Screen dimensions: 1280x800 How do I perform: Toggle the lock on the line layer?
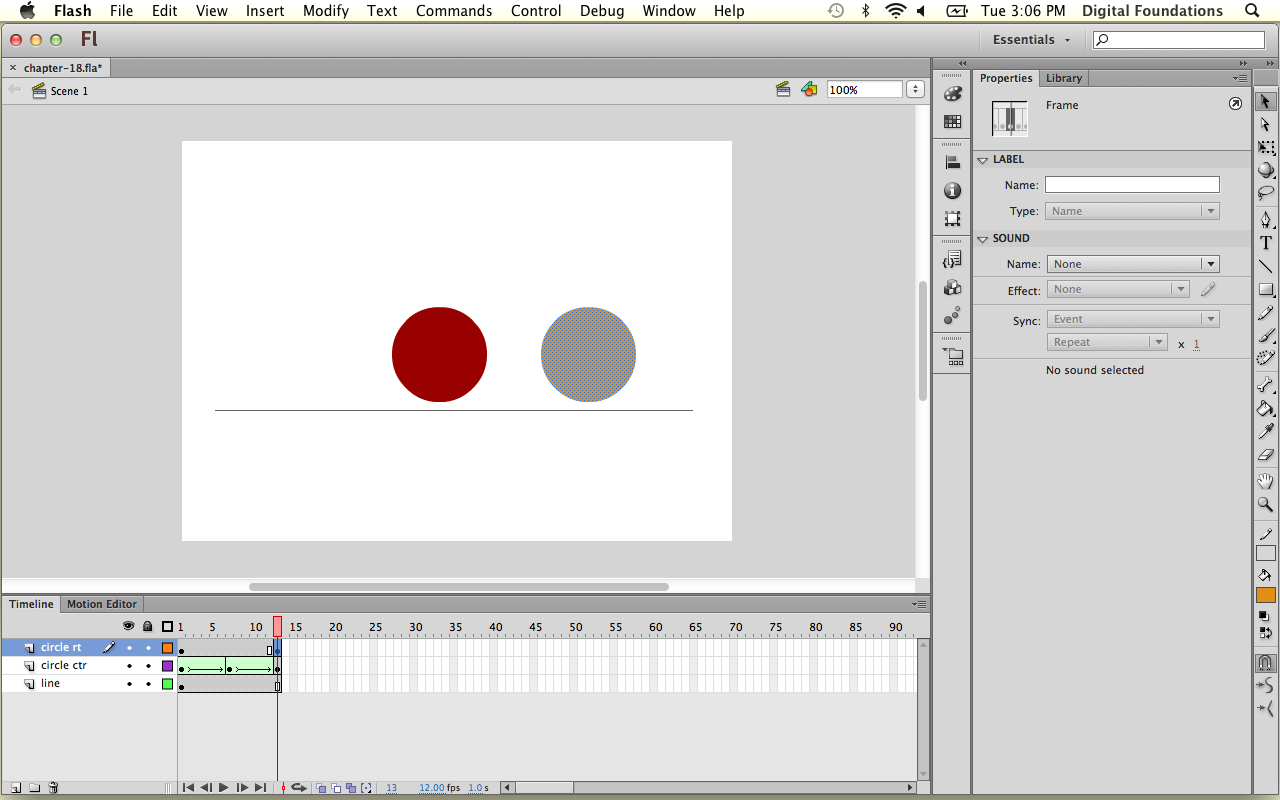[148, 684]
